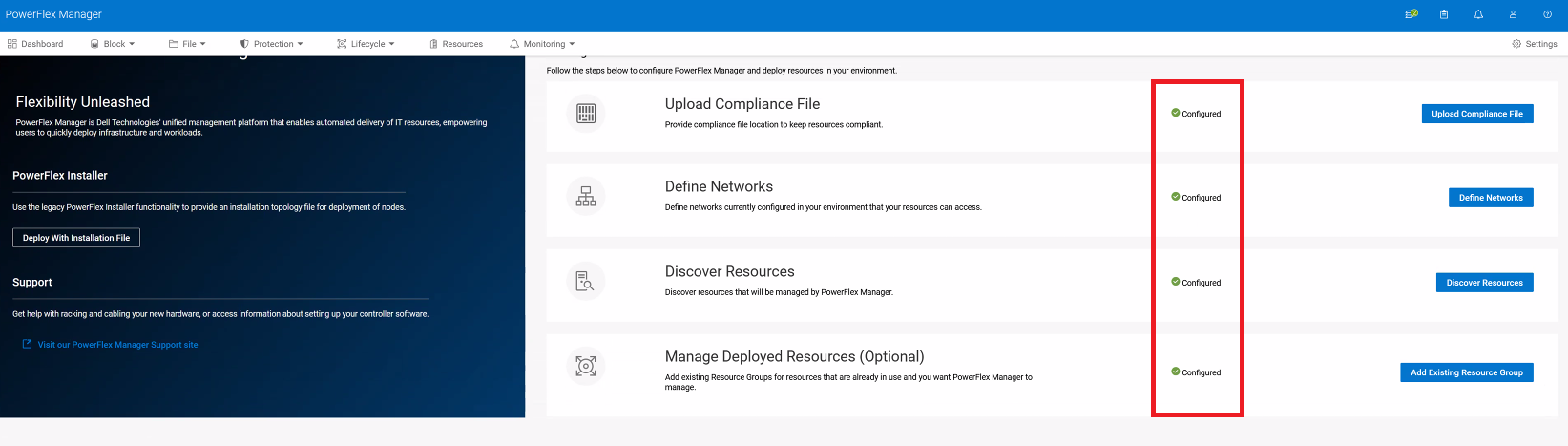This screenshot has height=446, width=1568.
Task: Click Configured text in Manage Deployed Resources row
Action: [1202, 372]
